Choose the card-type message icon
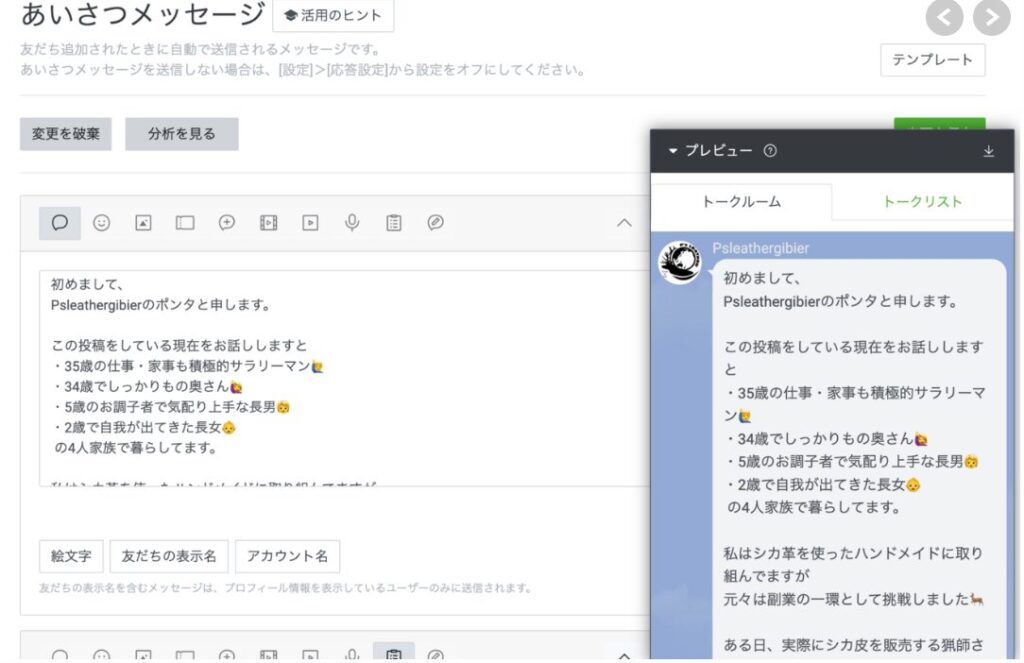 coord(435,223)
